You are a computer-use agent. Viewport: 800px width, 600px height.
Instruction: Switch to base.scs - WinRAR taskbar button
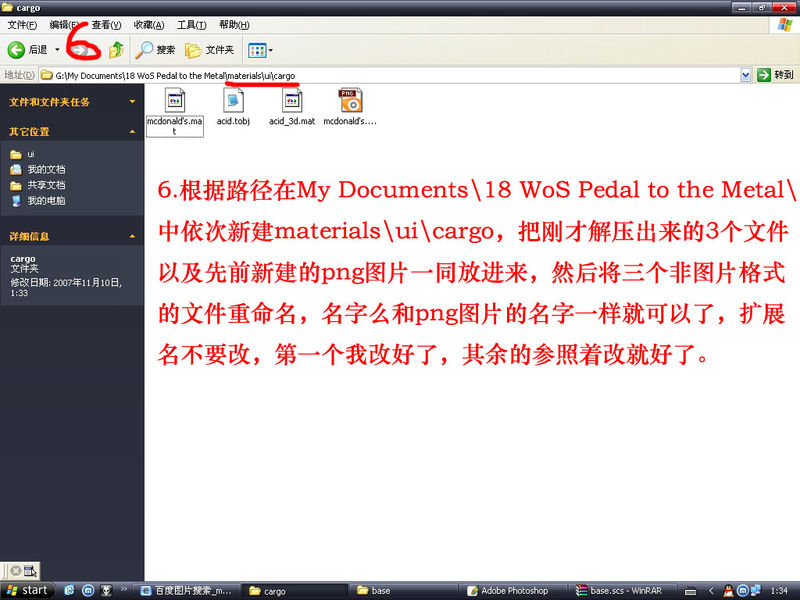(x=621, y=591)
